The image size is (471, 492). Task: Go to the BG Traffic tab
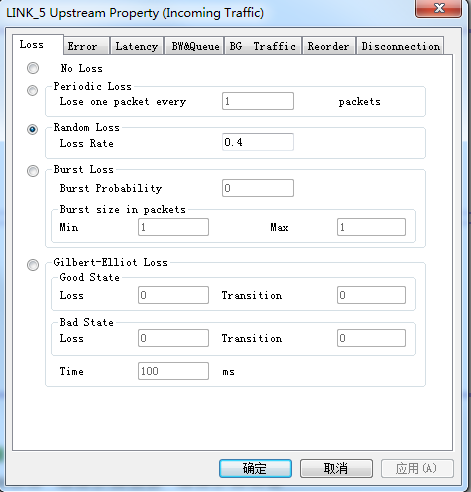tap(263, 46)
